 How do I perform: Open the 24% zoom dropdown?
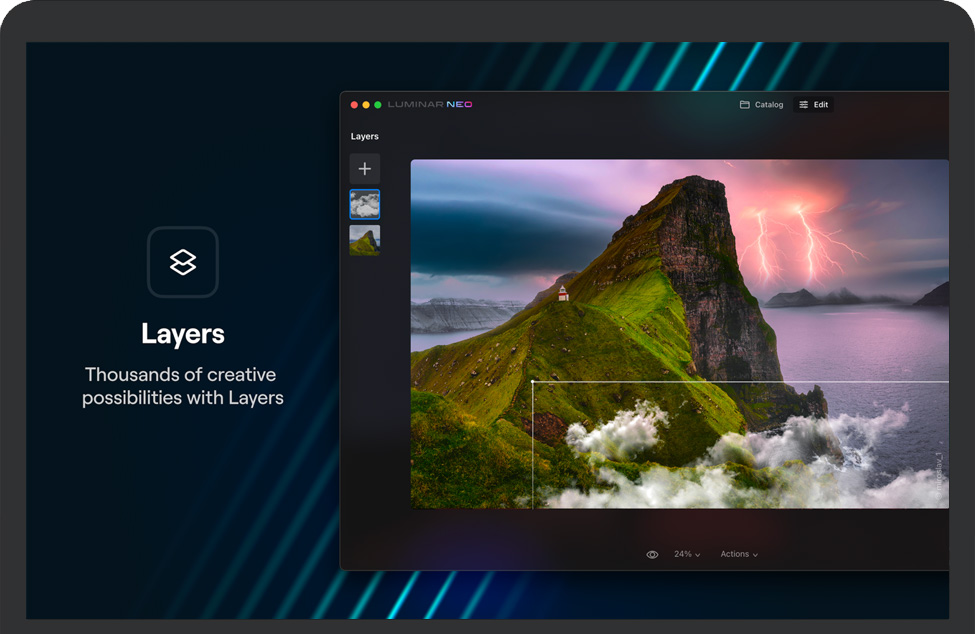tap(686, 554)
